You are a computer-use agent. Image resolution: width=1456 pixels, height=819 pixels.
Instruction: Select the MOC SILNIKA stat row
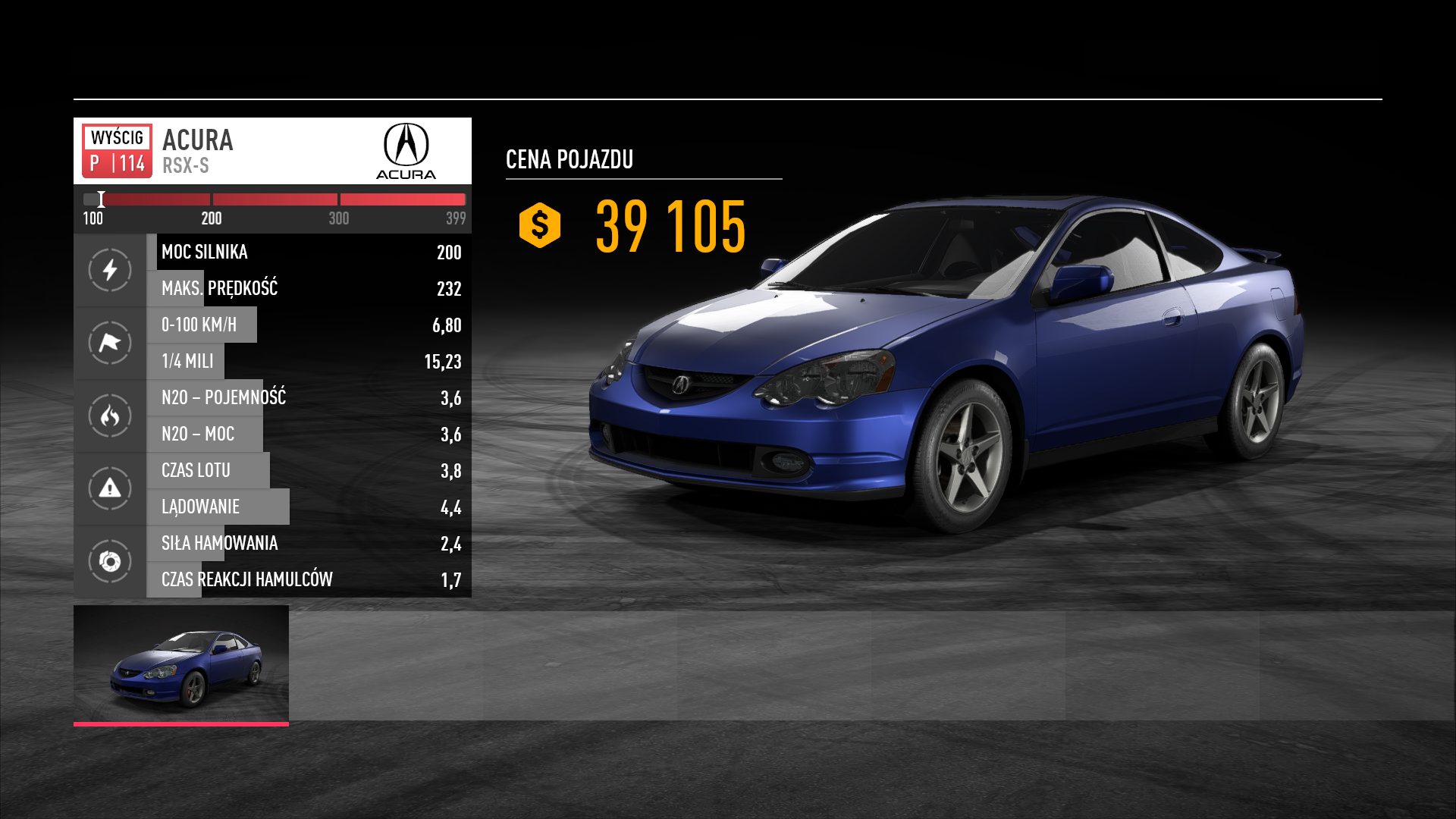[x=309, y=252]
